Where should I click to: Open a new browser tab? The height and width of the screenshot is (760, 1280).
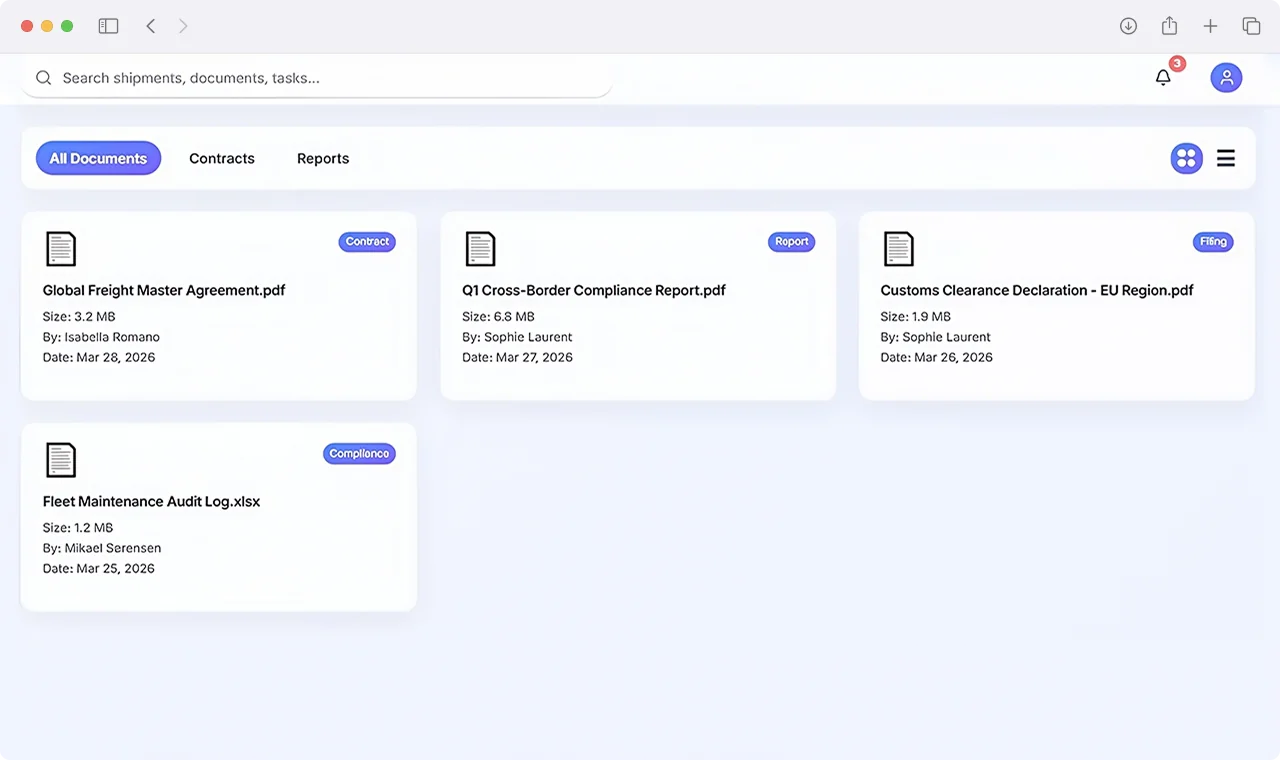pyautogui.click(x=1210, y=26)
